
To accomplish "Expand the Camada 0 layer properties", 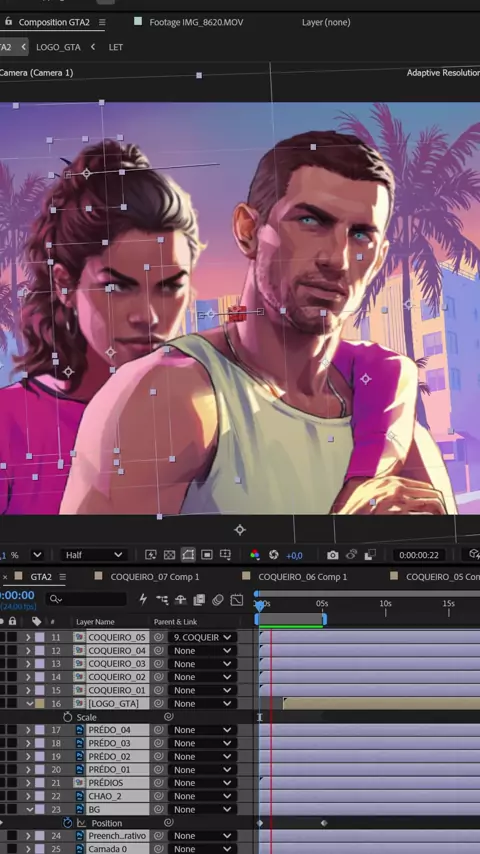I will tap(28, 849).
